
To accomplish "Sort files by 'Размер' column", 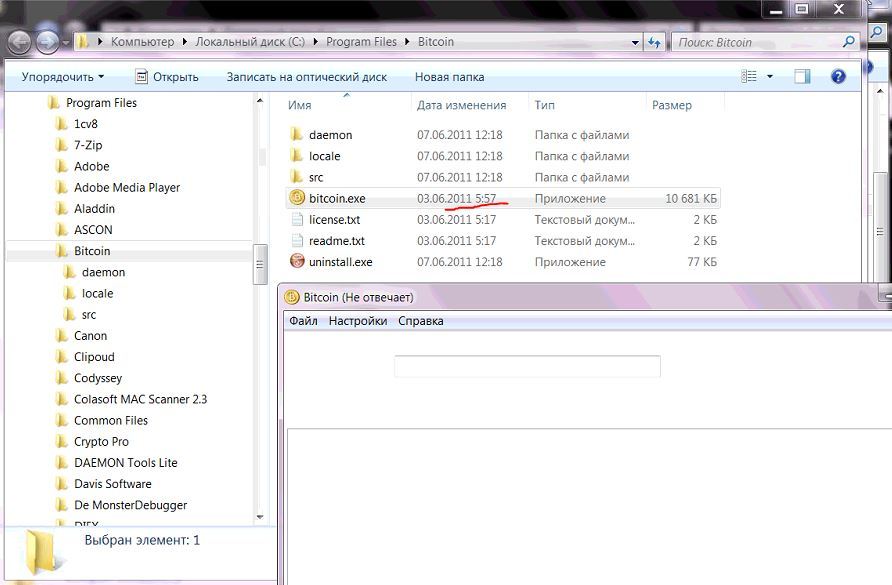I will pos(672,105).
